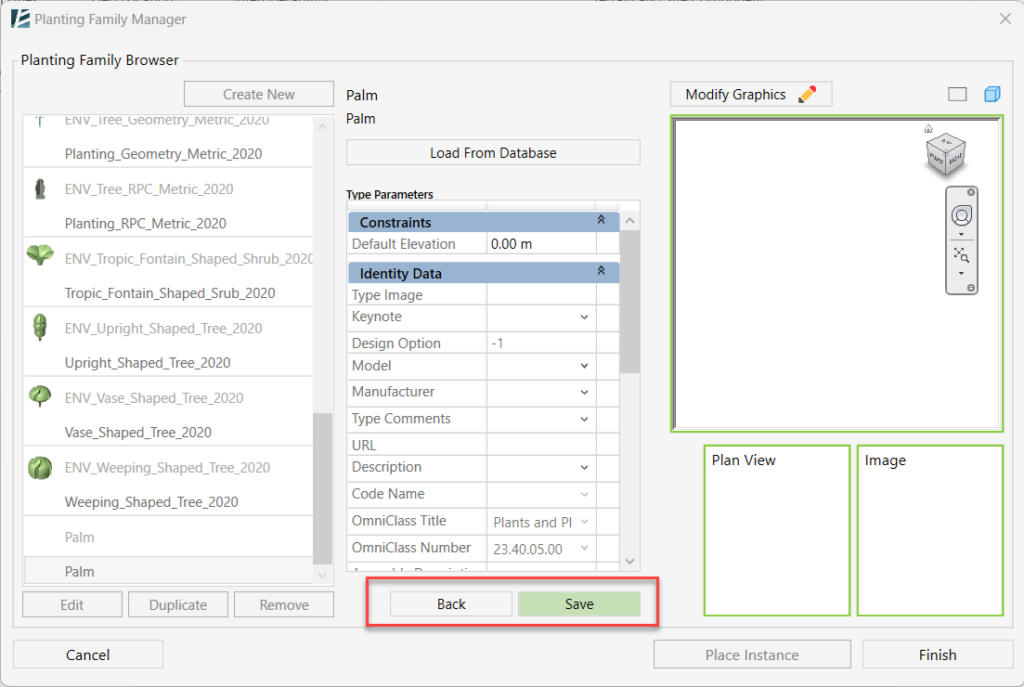Image resolution: width=1024 pixels, height=687 pixels.
Task: Collapse the Constraints parameter group
Action: 601,220
